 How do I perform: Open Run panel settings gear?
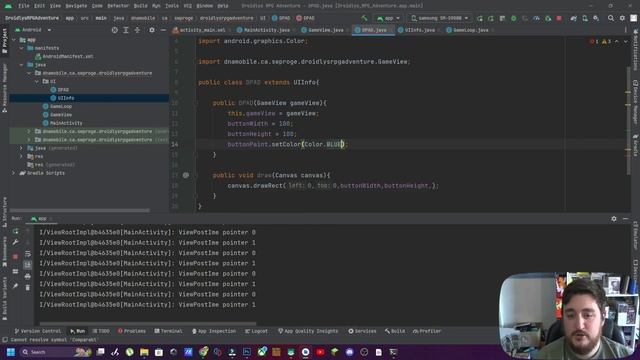(614, 219)
